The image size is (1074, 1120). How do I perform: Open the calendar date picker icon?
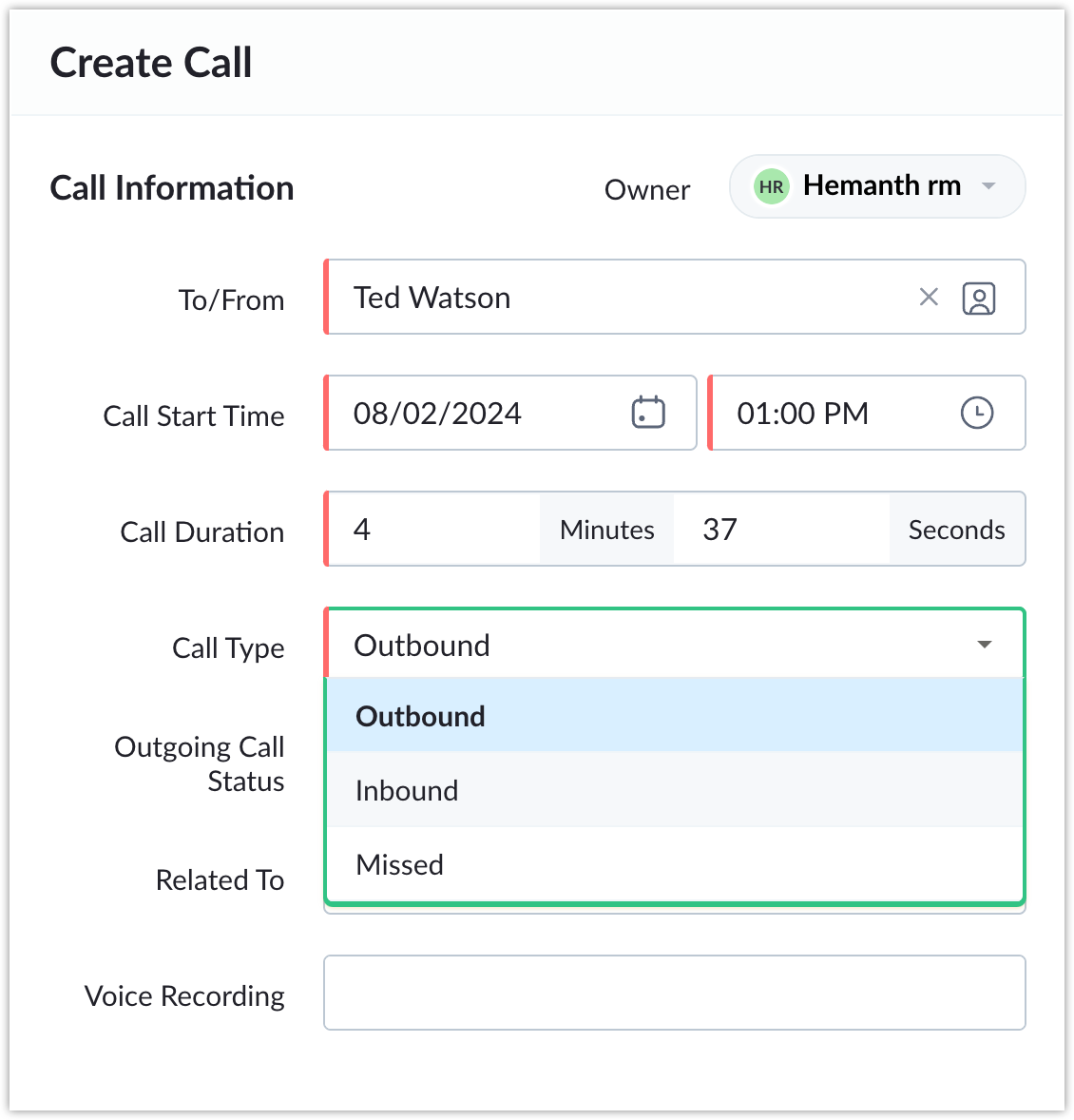pos(648,412)
